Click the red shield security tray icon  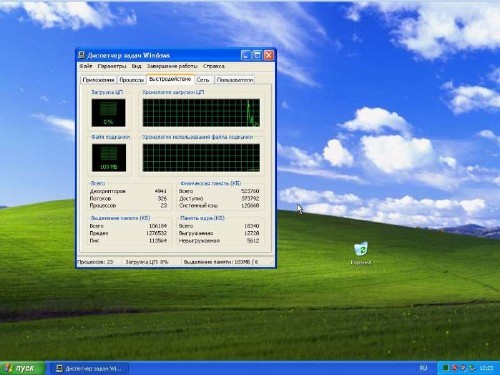pos(454,368)
